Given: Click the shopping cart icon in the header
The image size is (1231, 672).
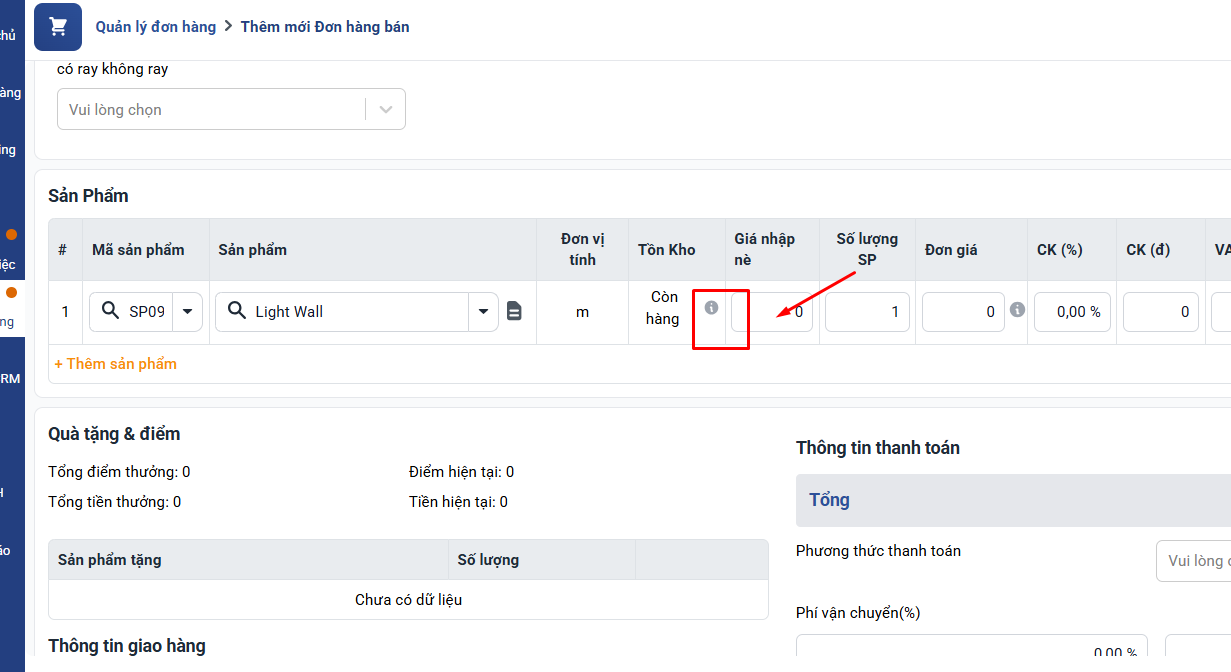Looking at the screenshot, I should 58,27.
